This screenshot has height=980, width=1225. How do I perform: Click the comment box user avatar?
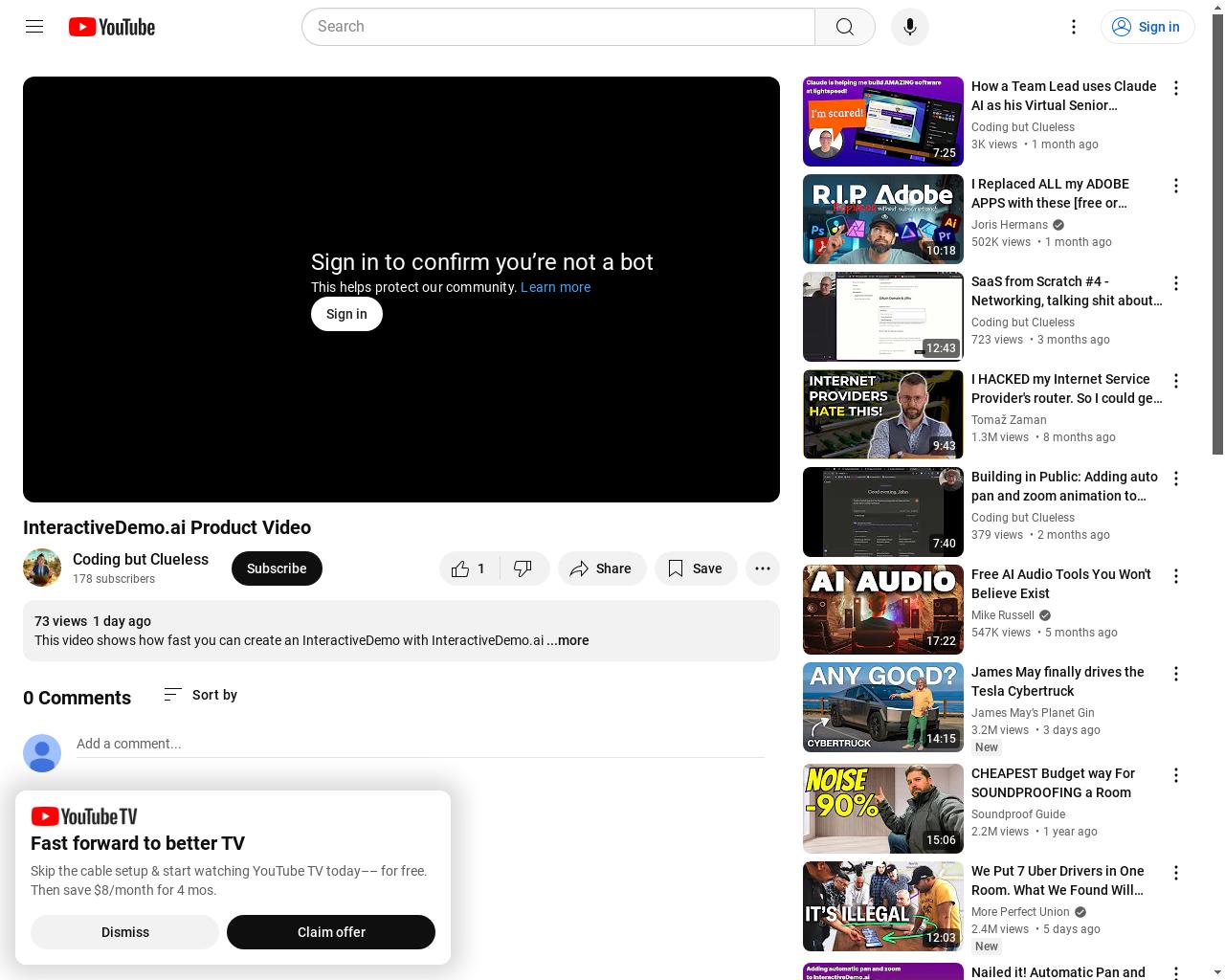(42, 753)
